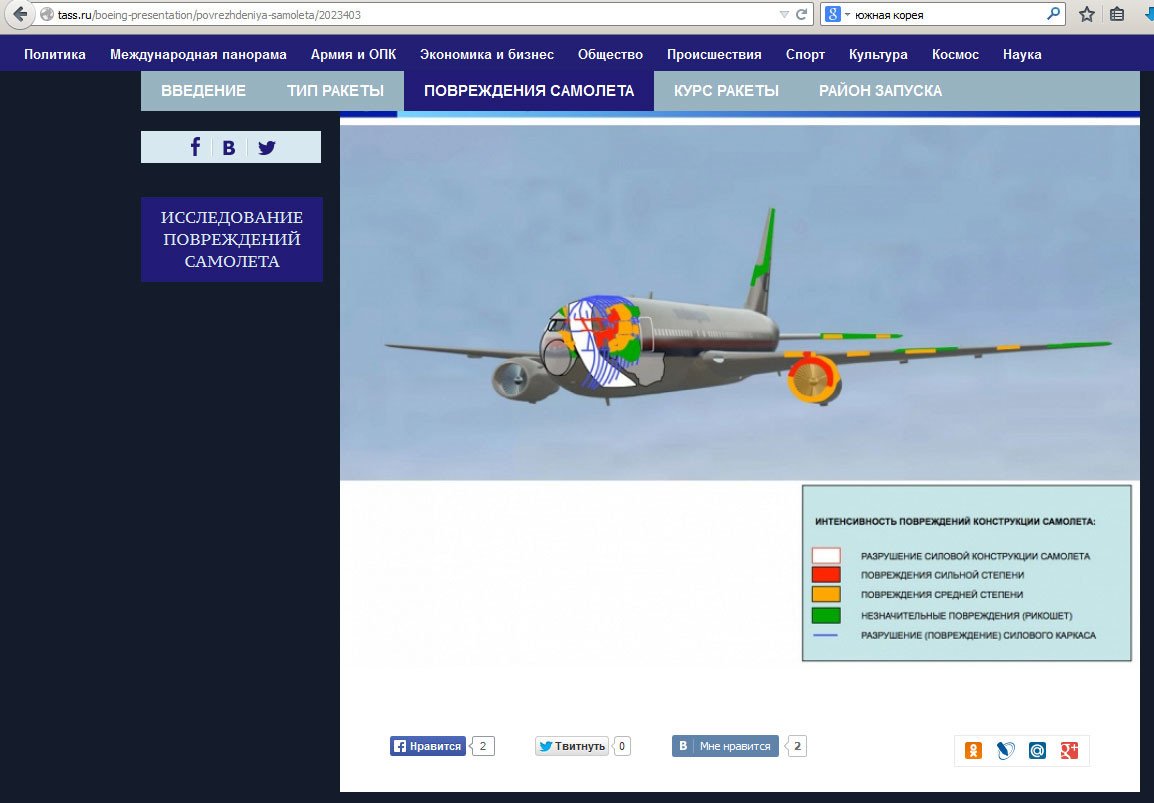Share via Mail.ru @ icon
Image resolution: width=1154 pixels, height=803 pixels.
coord(1037,750)
